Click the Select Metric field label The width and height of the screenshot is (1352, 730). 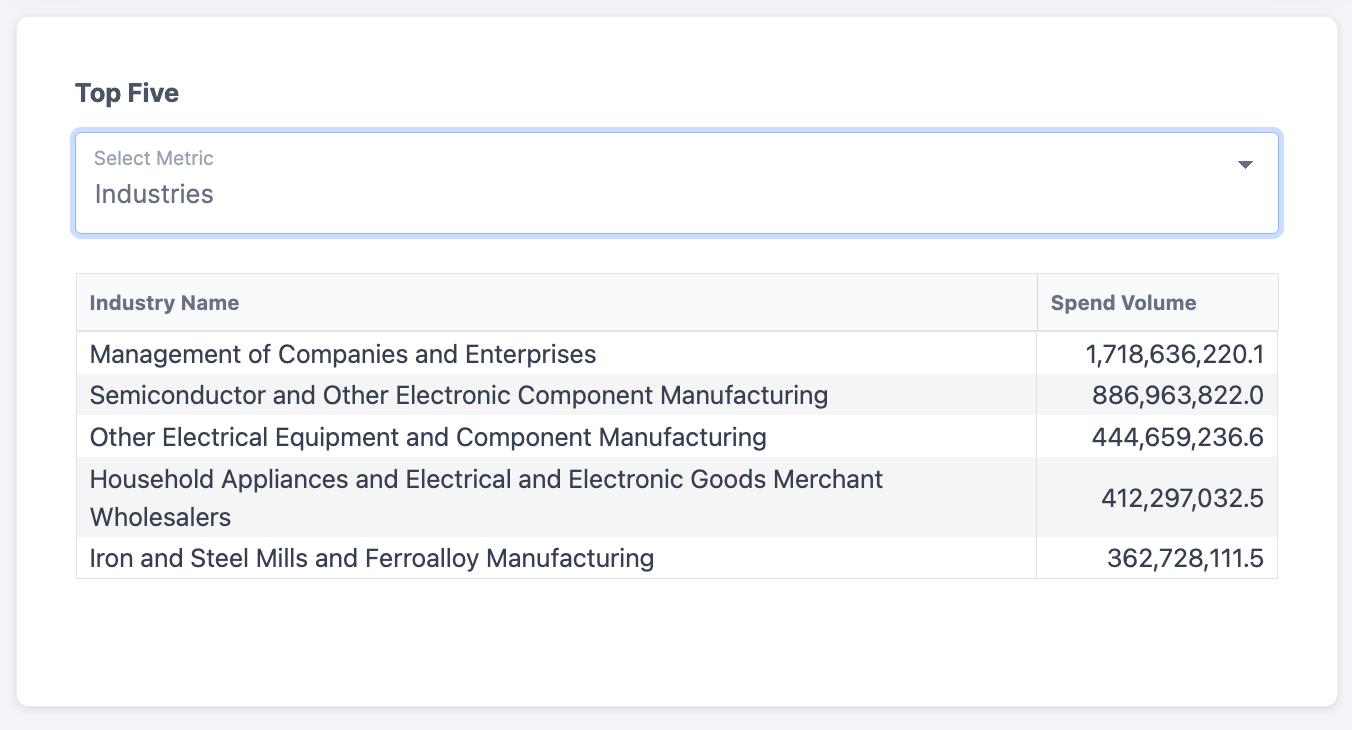[154, 158]
